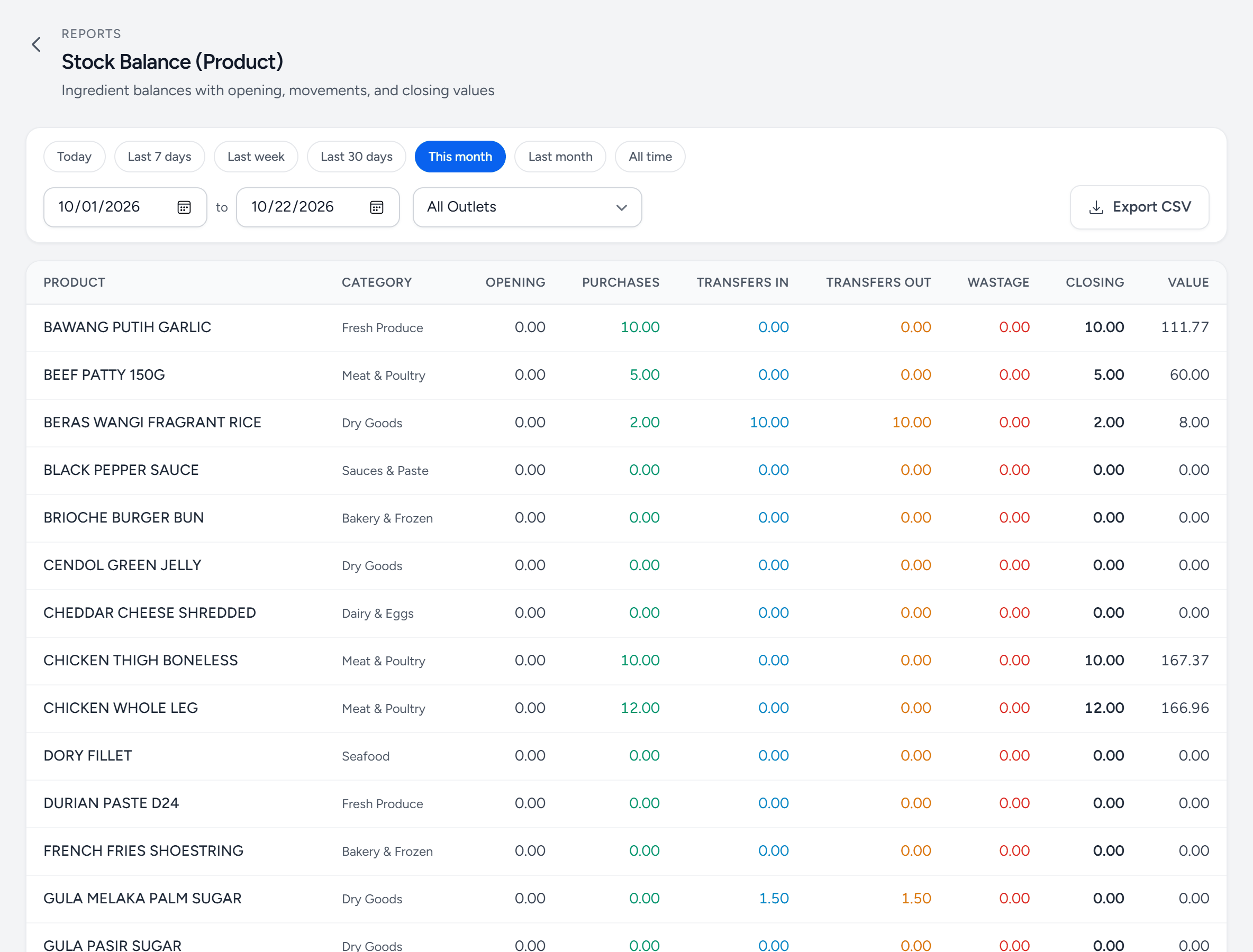
Task: Click 1.50 transfers in for Gula Melaka
Action: [774, 899]
